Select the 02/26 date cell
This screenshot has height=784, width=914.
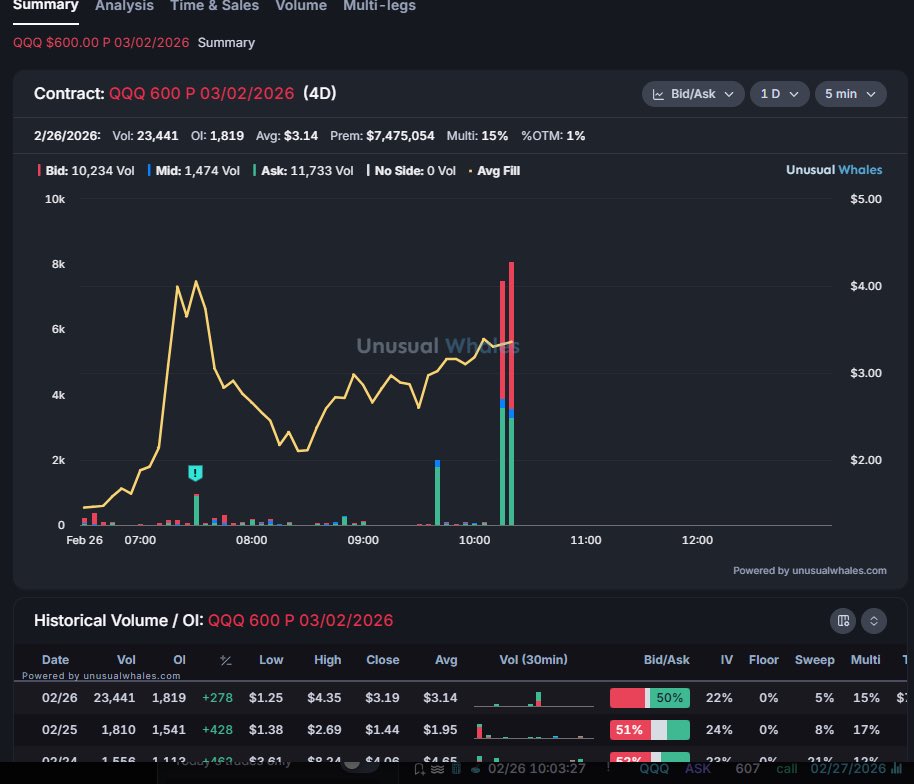(59, 698)
